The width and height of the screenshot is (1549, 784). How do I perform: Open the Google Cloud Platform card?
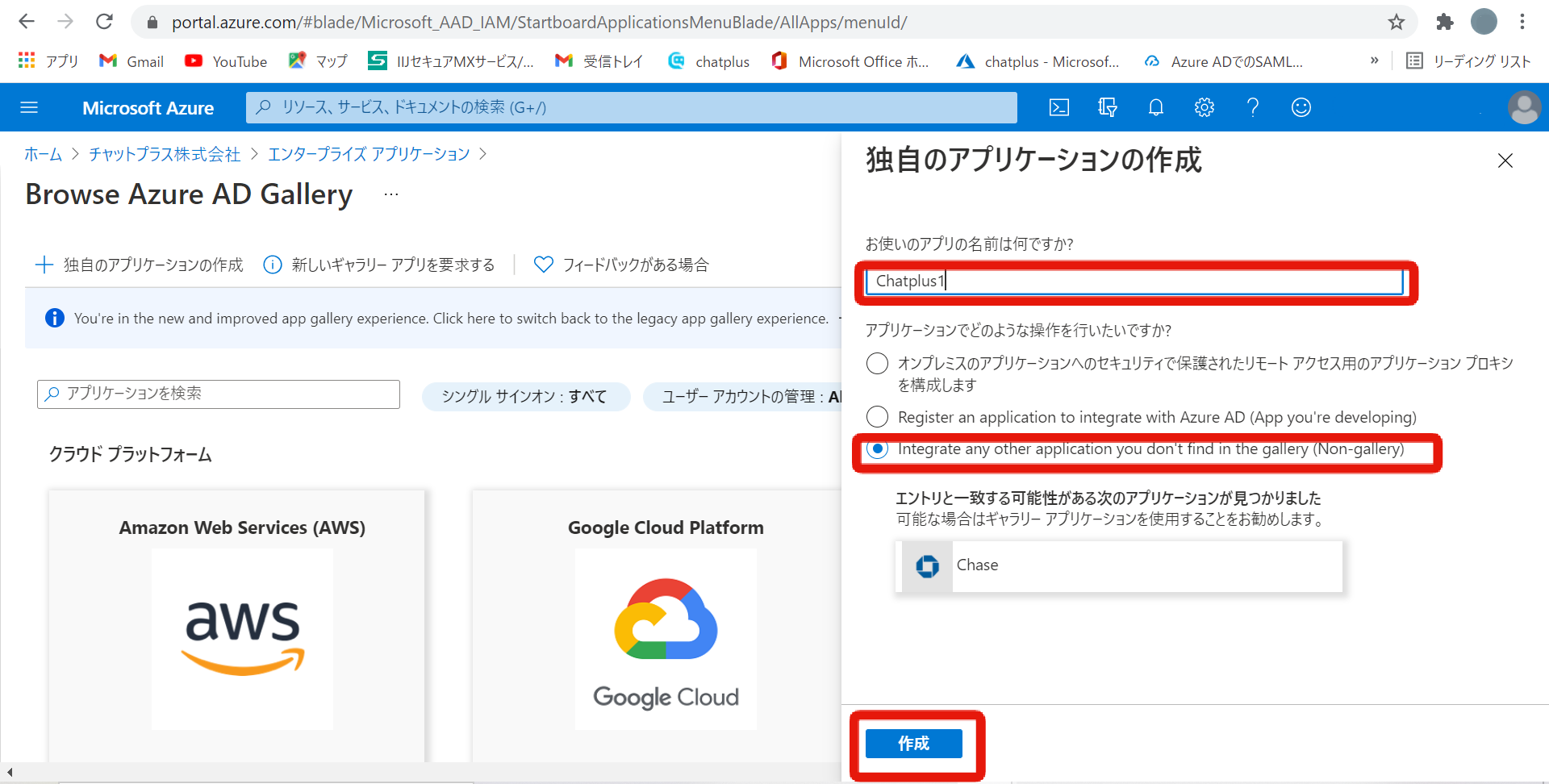tap(657, 626)
